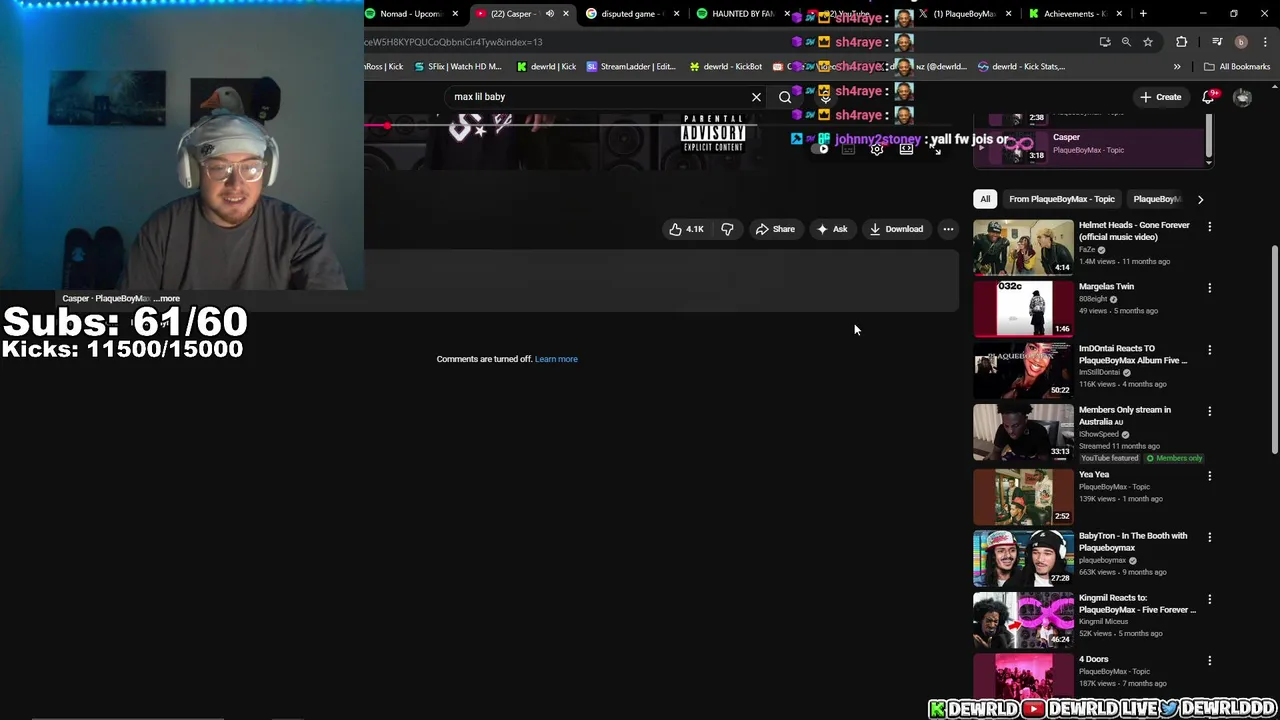Open the 'StreamLadder | Edit...' bookmark

click(631, 67)
